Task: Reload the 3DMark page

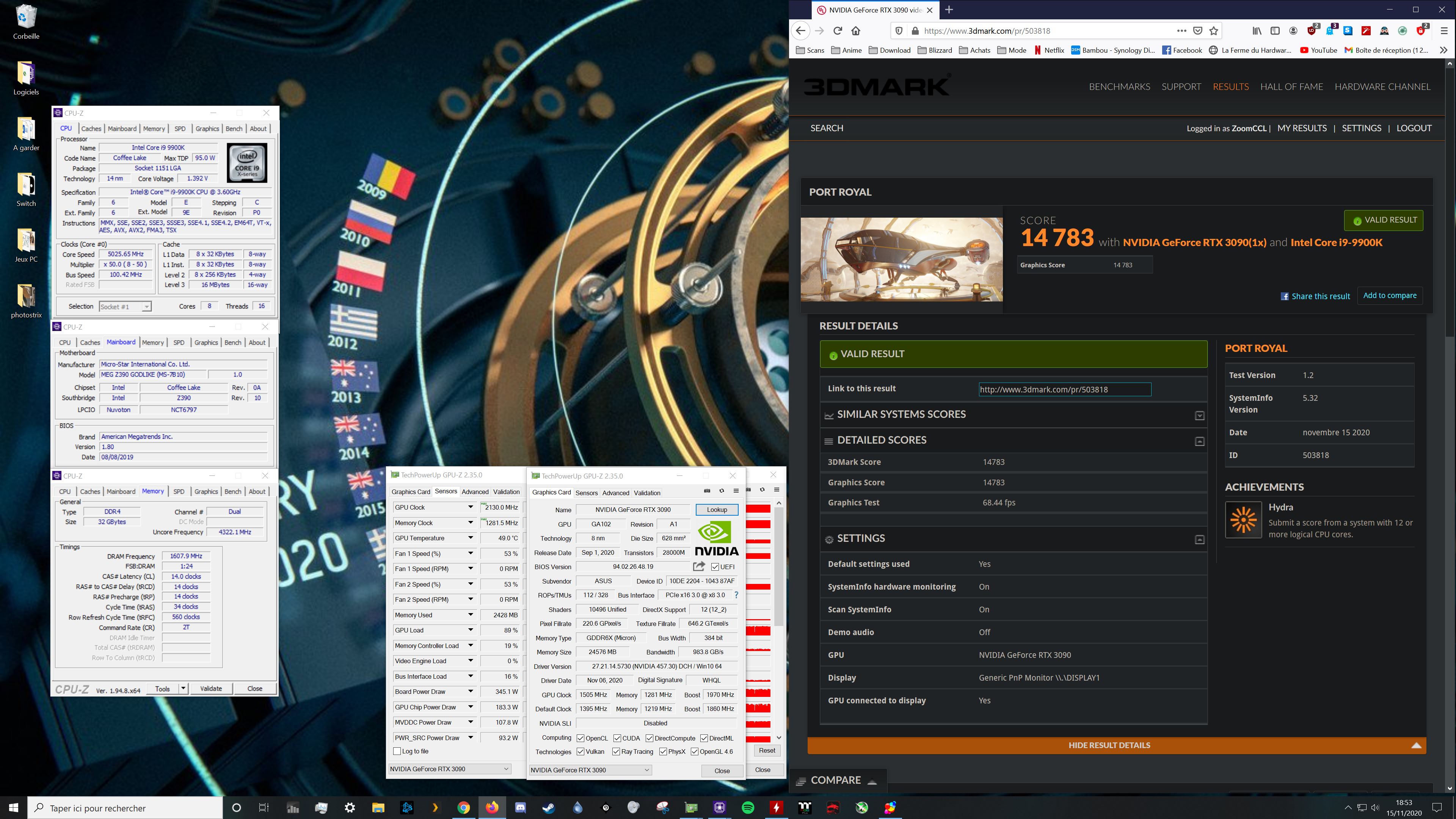Action: (x=838, y=30)
